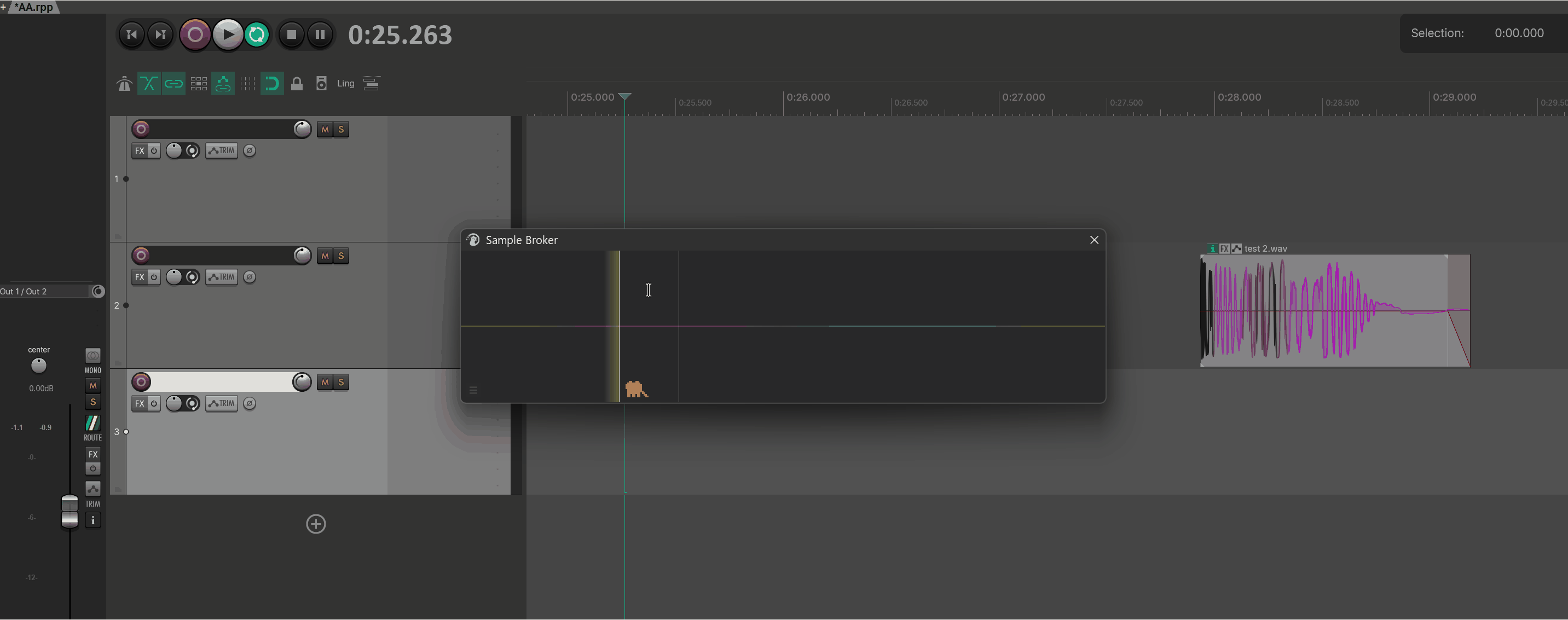The height and width of the screenshot is (620, 1568).
Task: Start playback with the Play button
Action: (x=228, y=34)
